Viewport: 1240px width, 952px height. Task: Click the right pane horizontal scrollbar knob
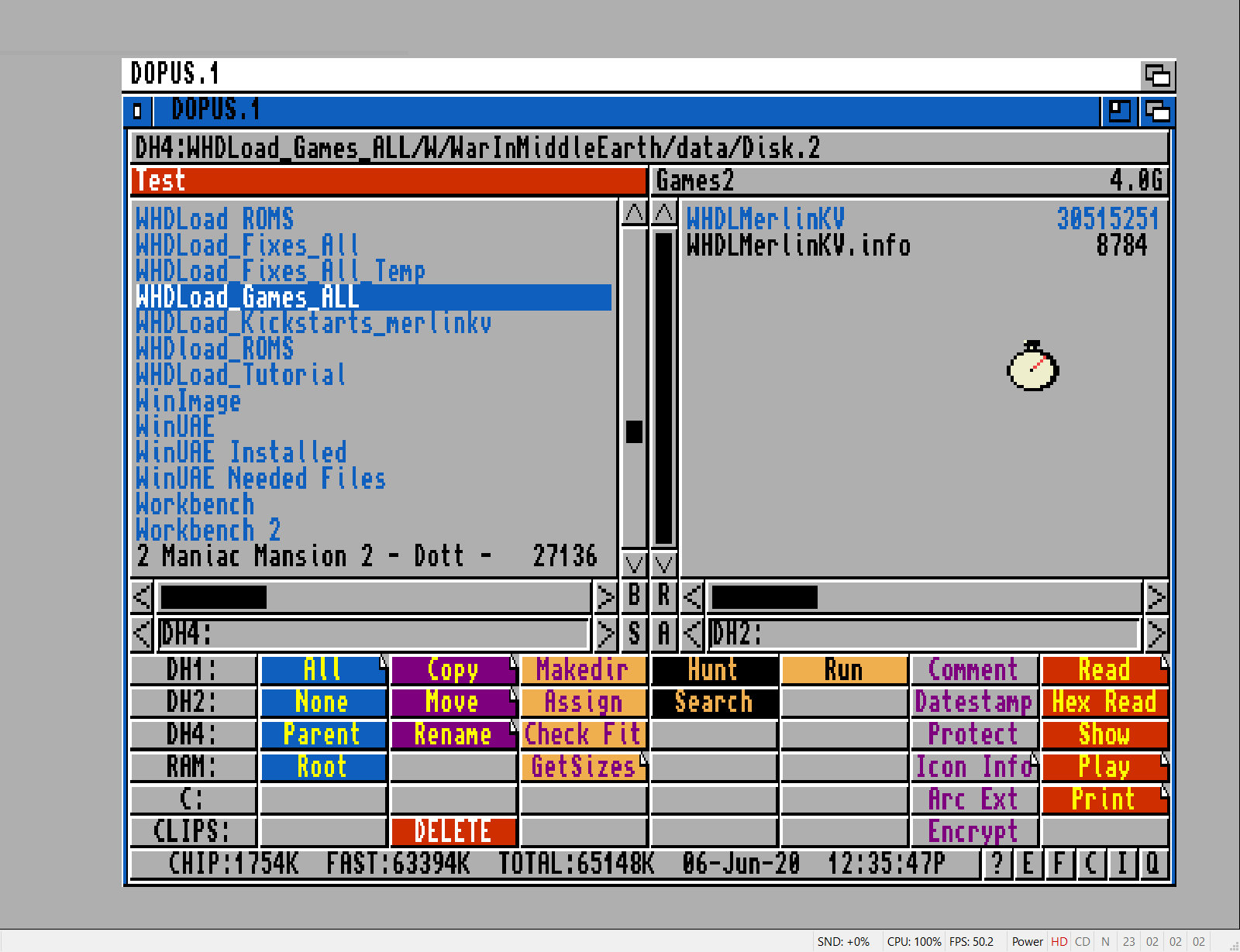(764, 597)
